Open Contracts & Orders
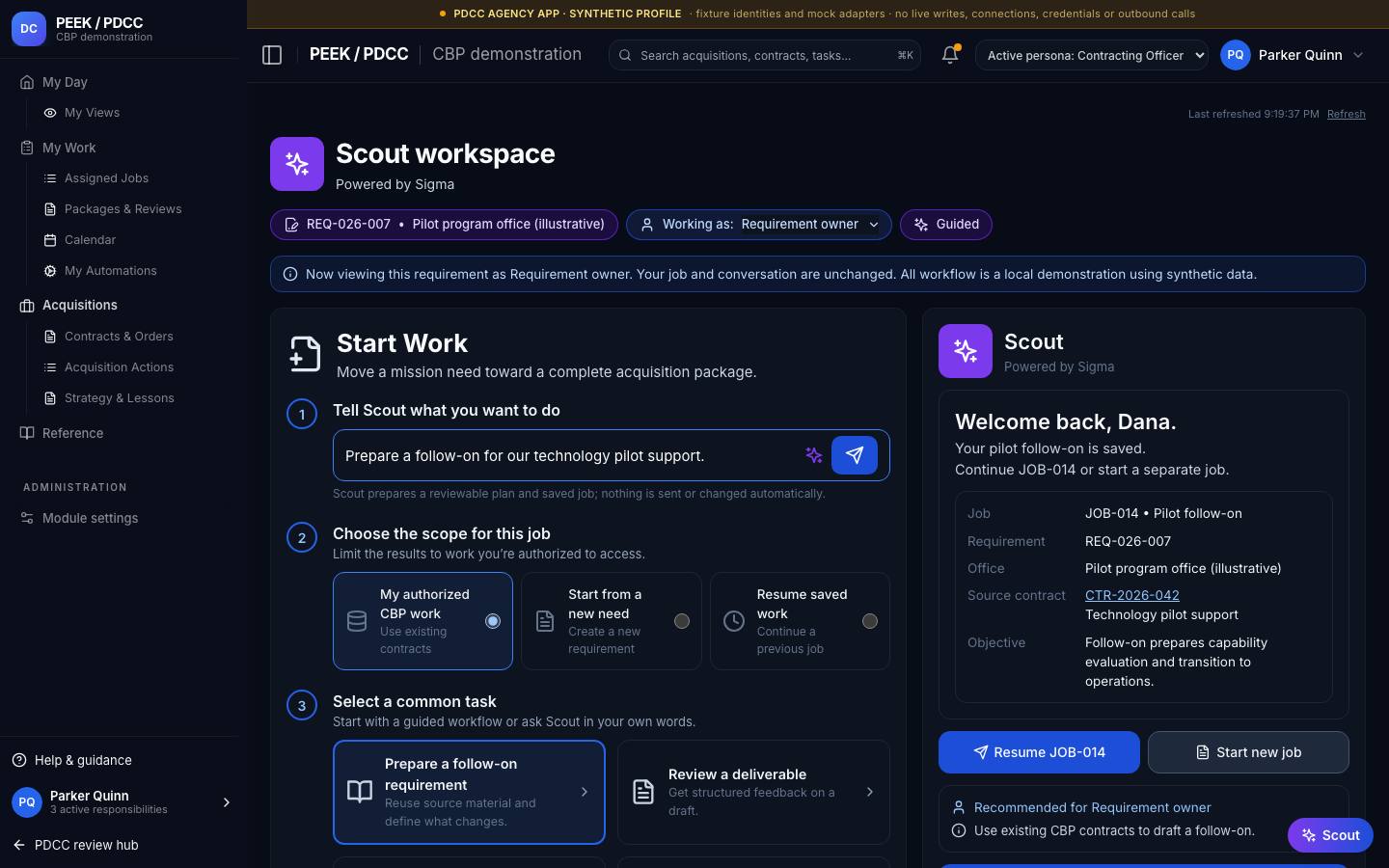Image resolution: width=1389 pixels, height=868 pixels. tap(119, 337)
